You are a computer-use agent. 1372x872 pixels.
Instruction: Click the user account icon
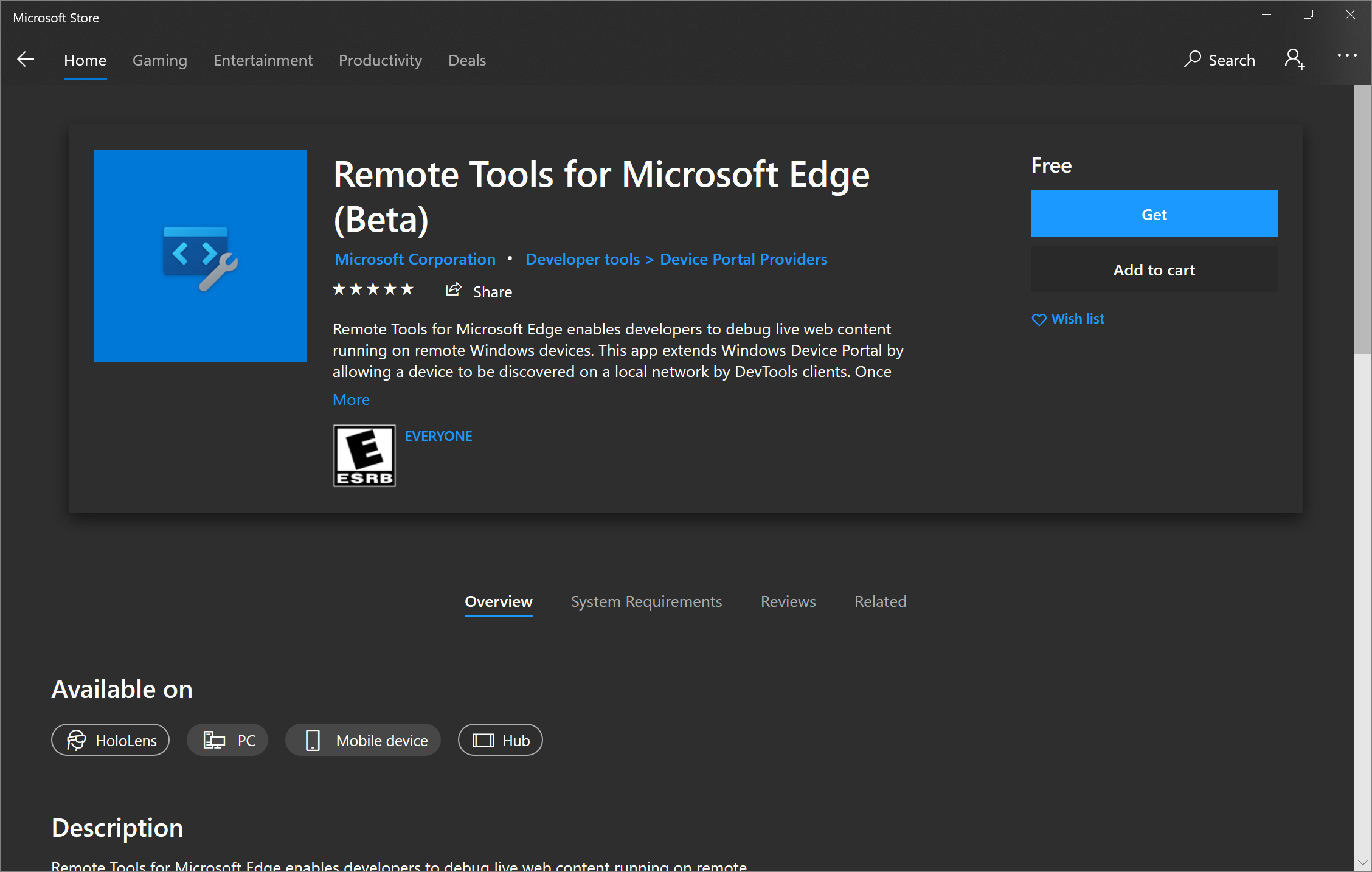point(1296,60)
